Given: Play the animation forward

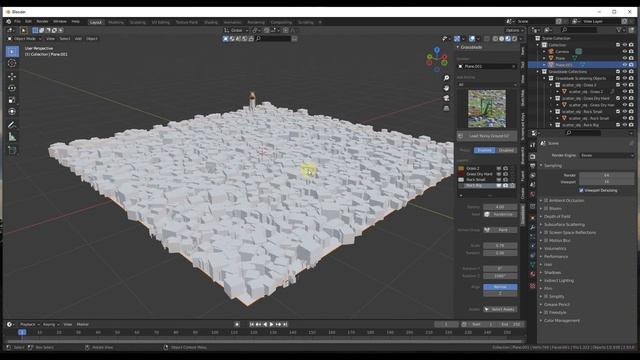Looking at the screenshot, I should tap(271, 324).
